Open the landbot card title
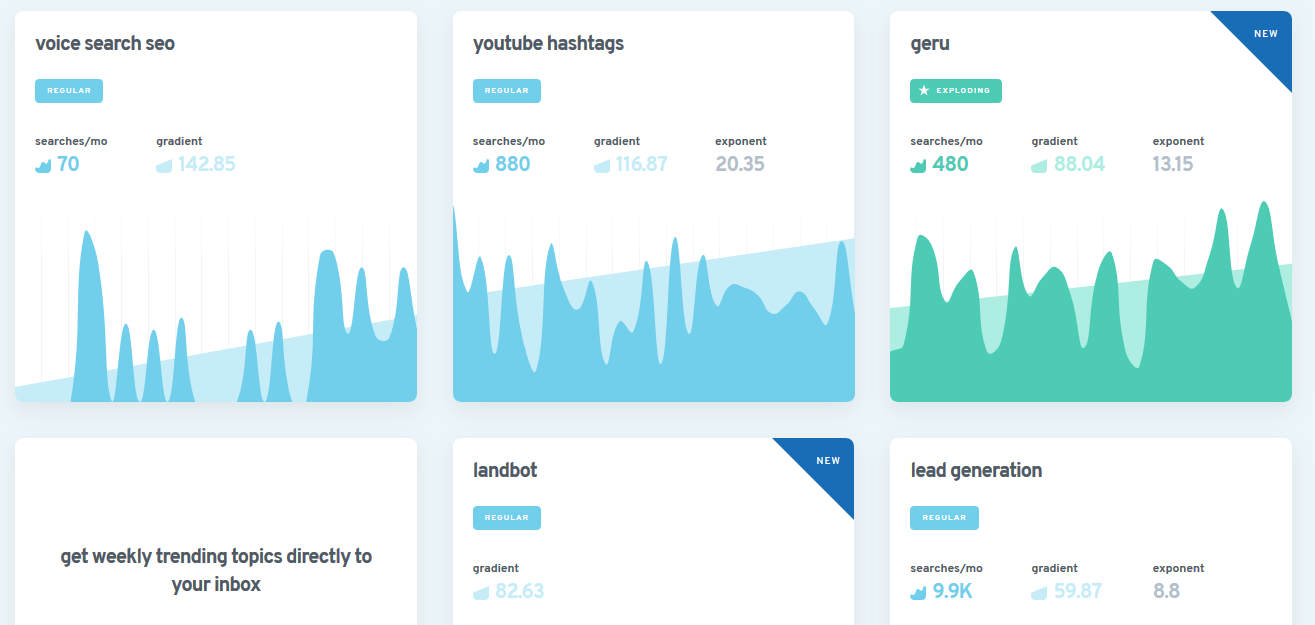This screenshot has width=1315, height=625. click(x=505, y=470)
